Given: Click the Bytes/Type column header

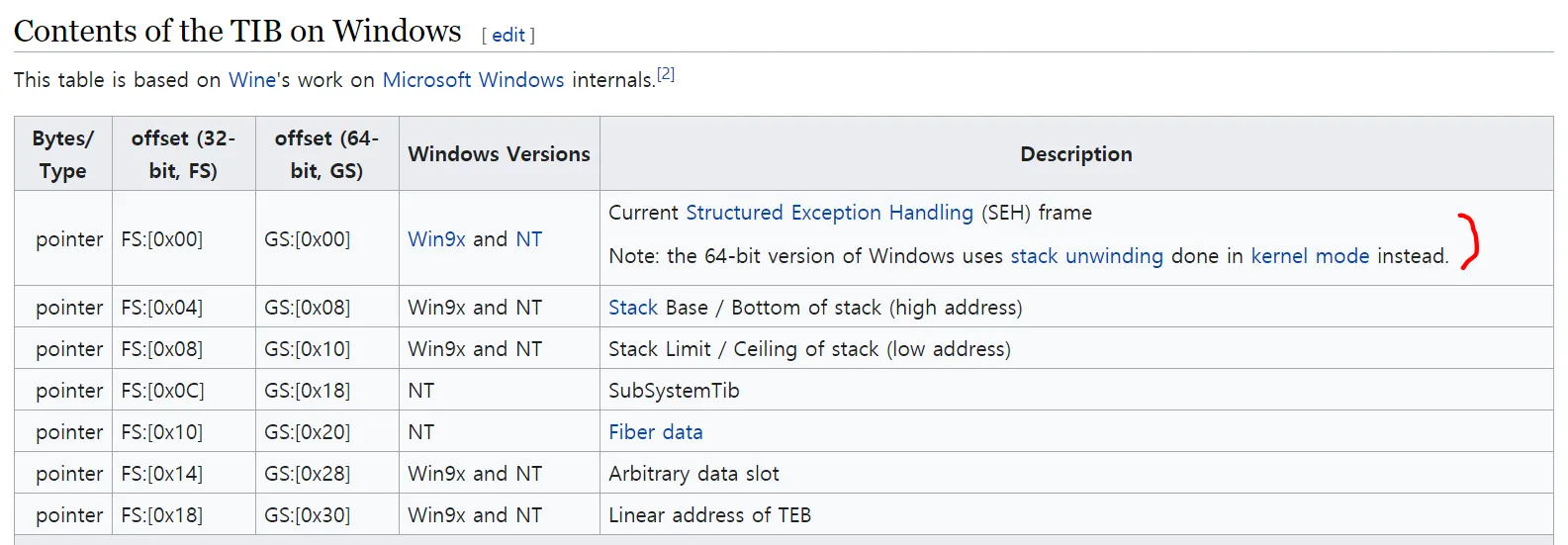Looking at the screenshot, I should (63, 154).
